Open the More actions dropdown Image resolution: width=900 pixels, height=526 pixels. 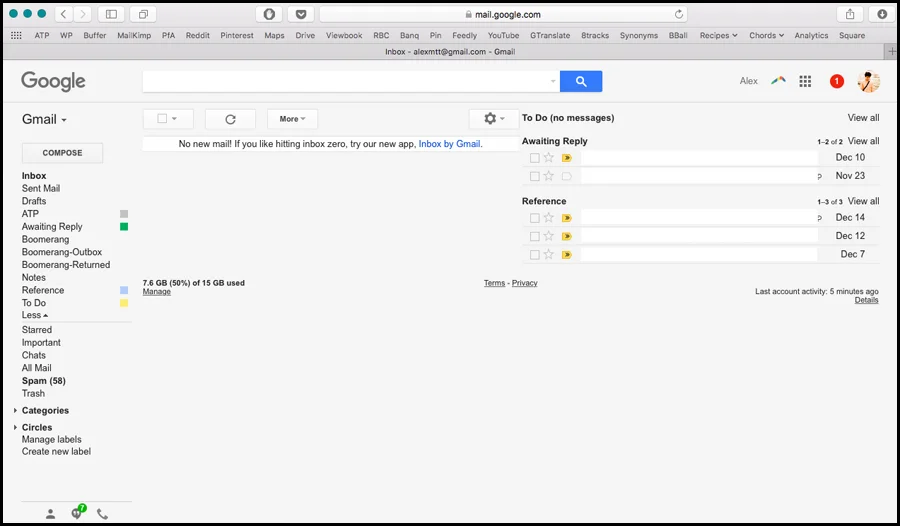pyautogui.click(x=292, y=119)
